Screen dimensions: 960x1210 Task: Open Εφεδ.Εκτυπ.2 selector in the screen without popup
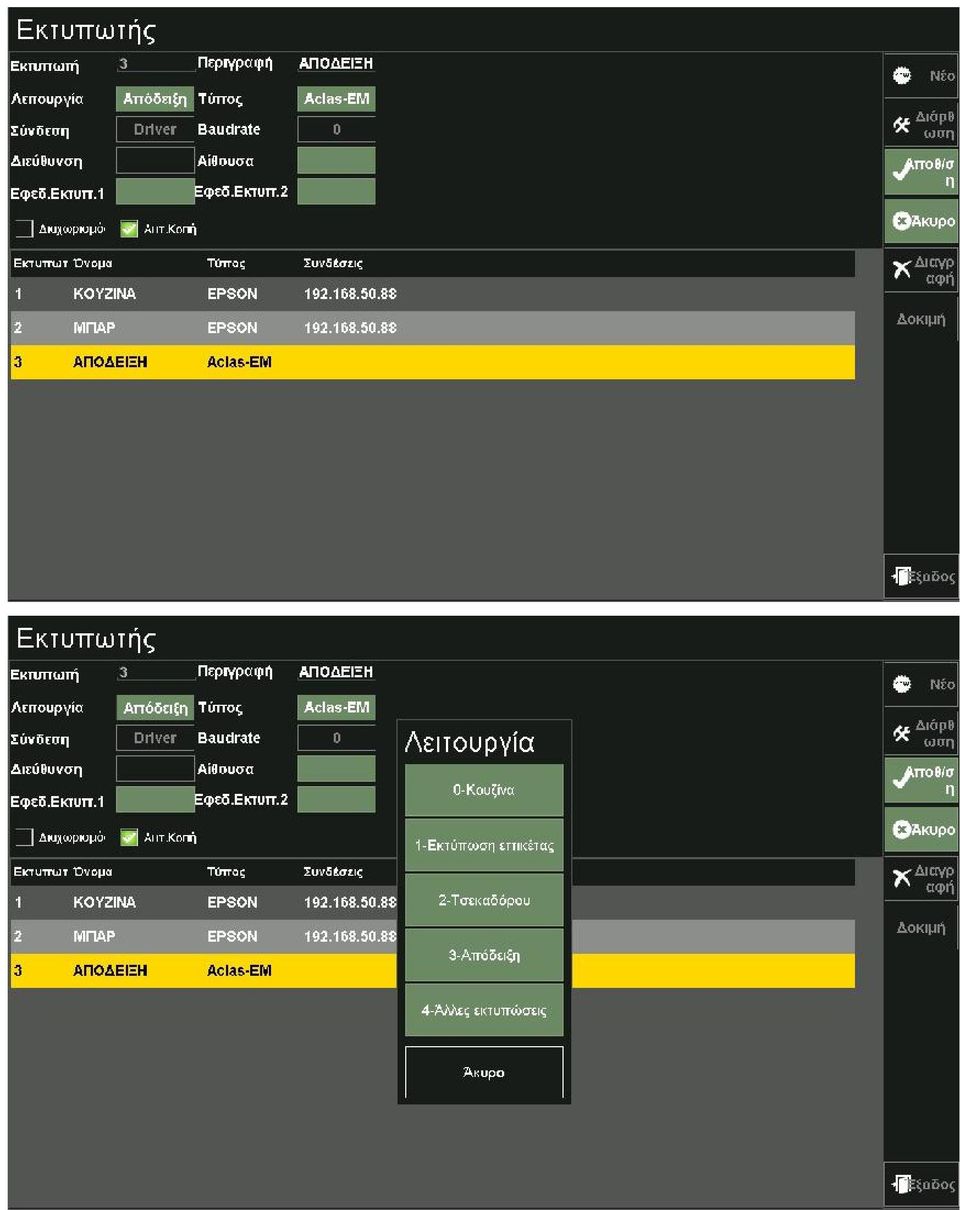(x=337, y=191)
